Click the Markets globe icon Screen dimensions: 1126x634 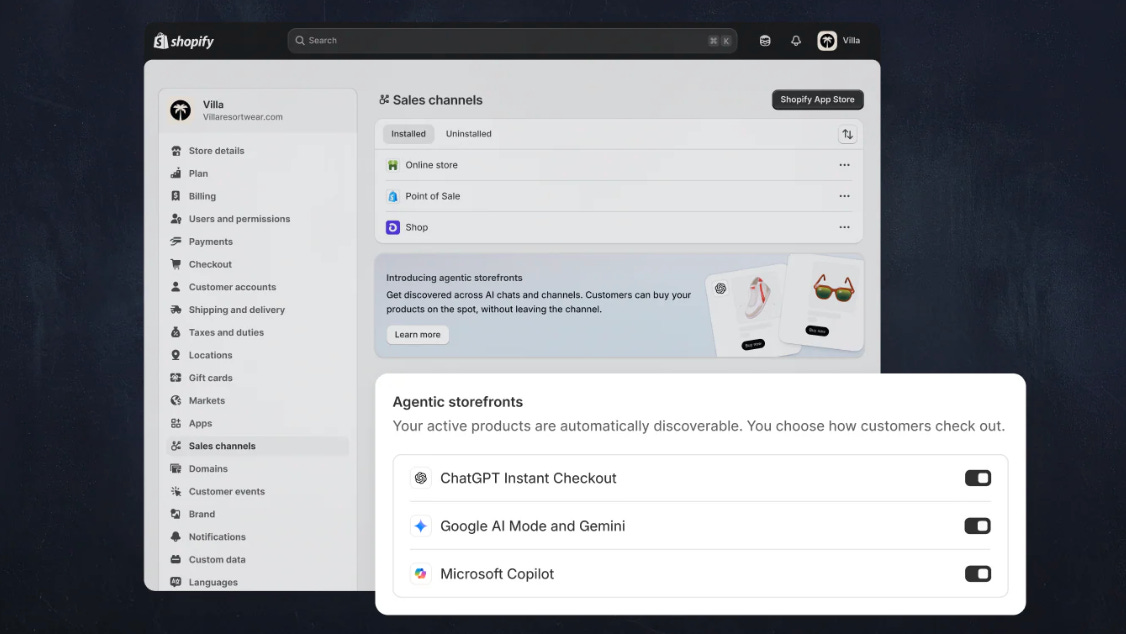point(176,401)
